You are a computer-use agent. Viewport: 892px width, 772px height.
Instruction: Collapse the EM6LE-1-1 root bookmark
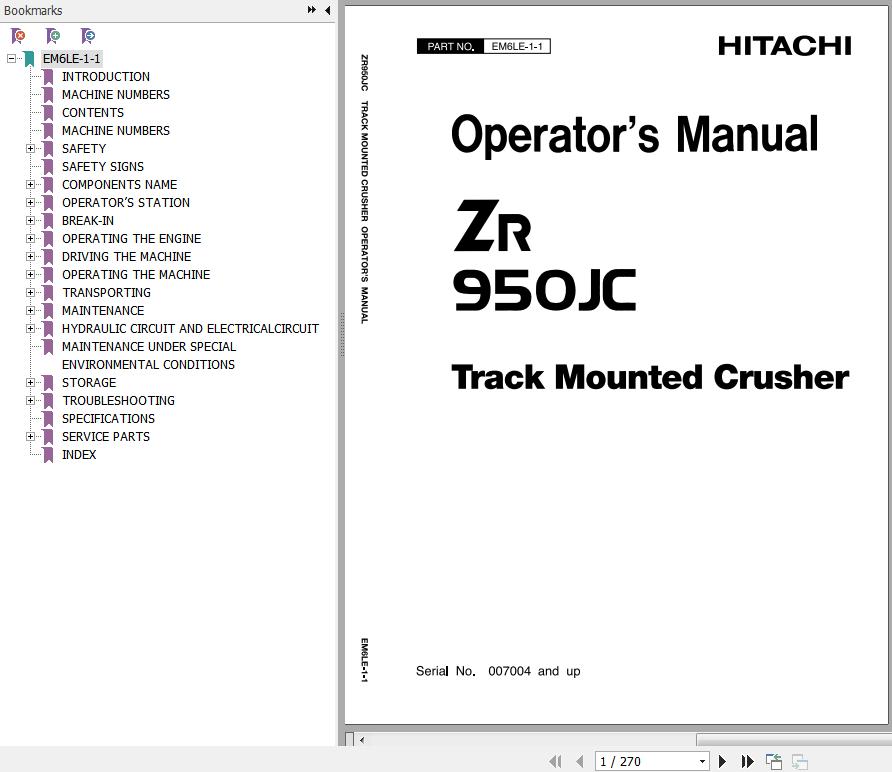point(11,58)
